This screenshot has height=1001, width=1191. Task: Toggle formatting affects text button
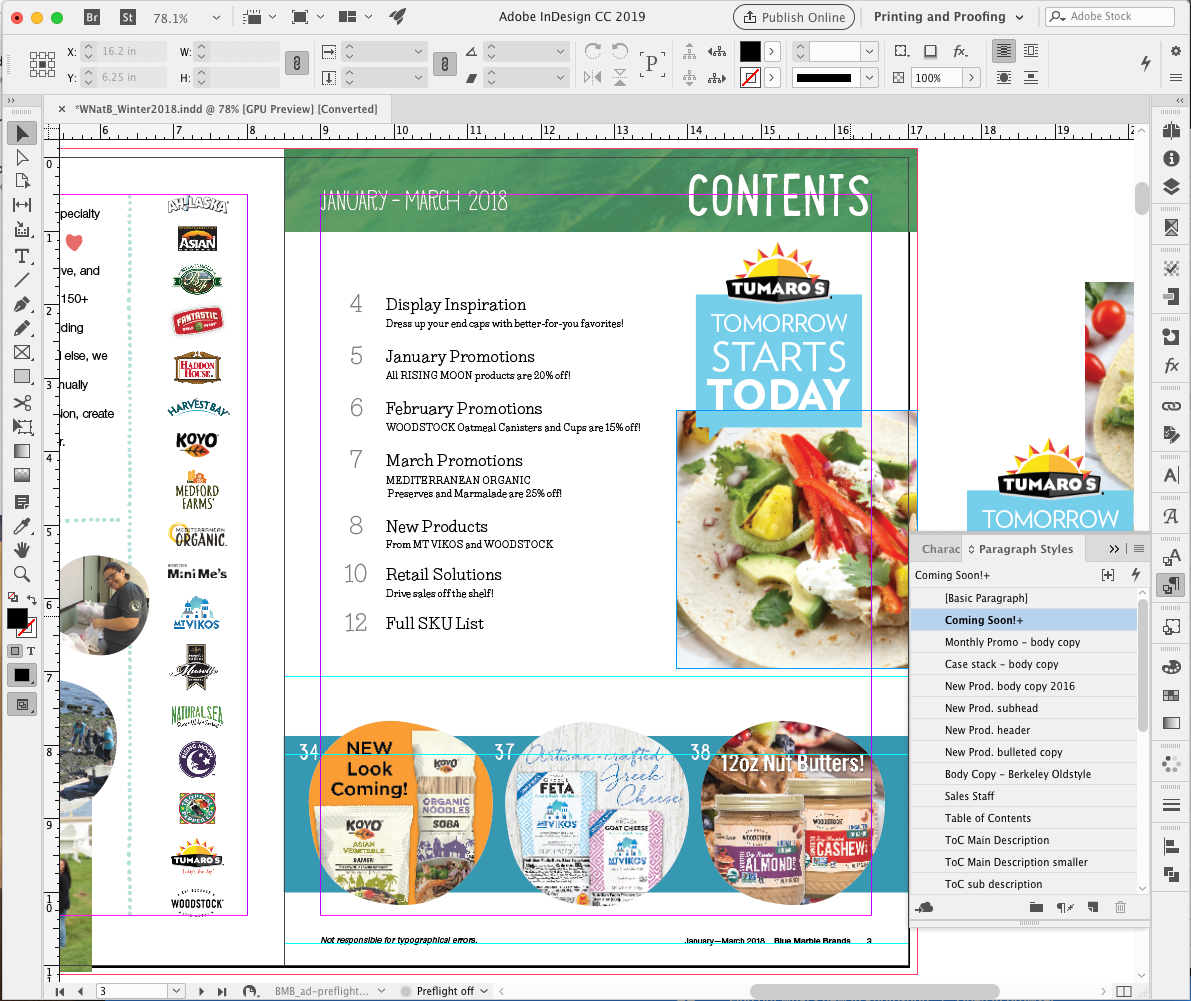coord(31,651)
